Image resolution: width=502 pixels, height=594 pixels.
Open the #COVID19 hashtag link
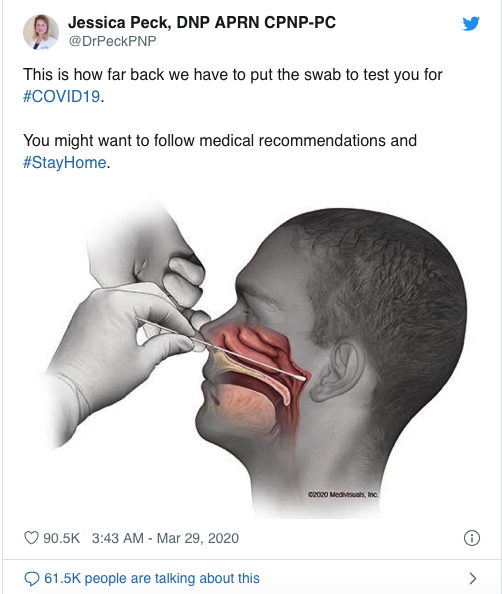(x=62, y=96)
